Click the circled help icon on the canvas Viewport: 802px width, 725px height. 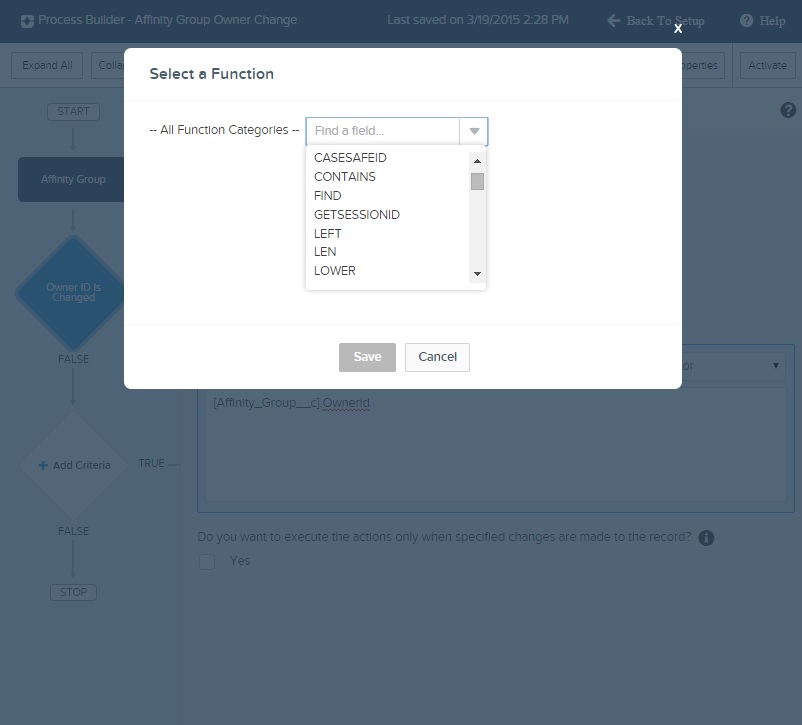coord(789,109)
